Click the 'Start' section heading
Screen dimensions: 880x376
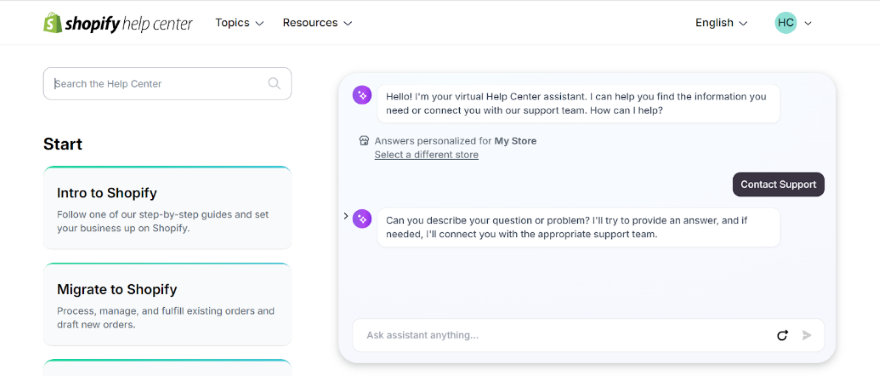coord(62,144)
